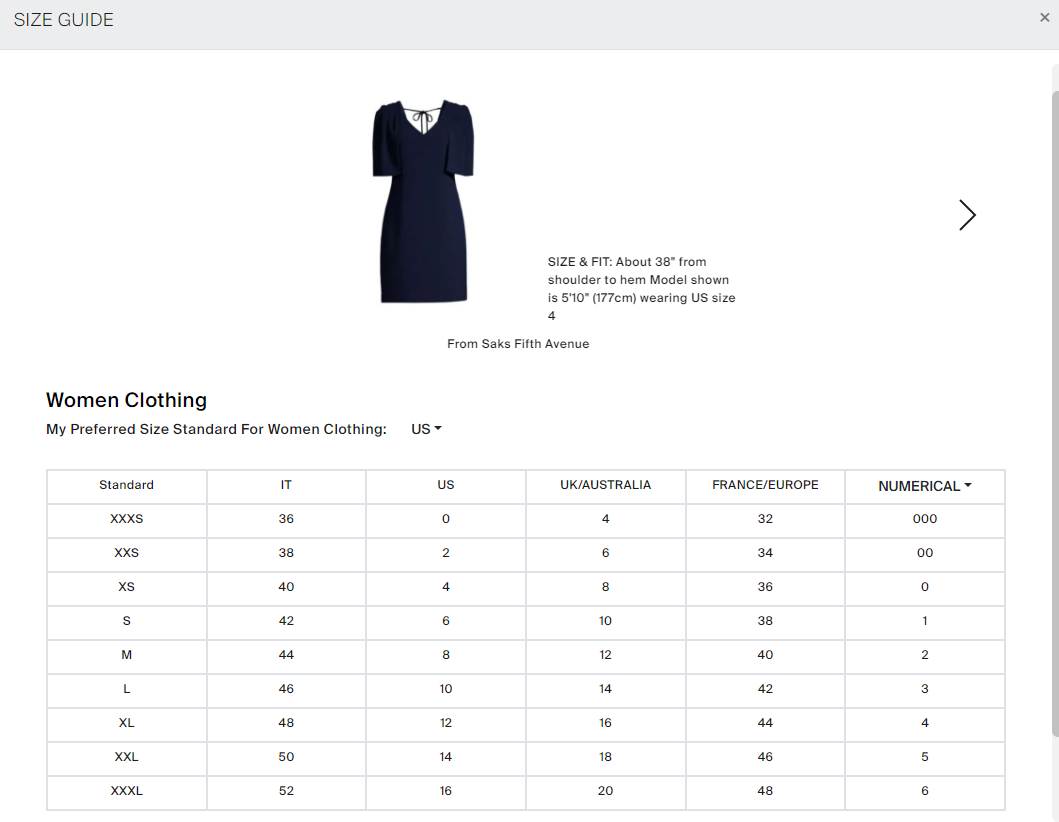Click US size '0' in XXXS row
1059x822 pixels.
446,519
